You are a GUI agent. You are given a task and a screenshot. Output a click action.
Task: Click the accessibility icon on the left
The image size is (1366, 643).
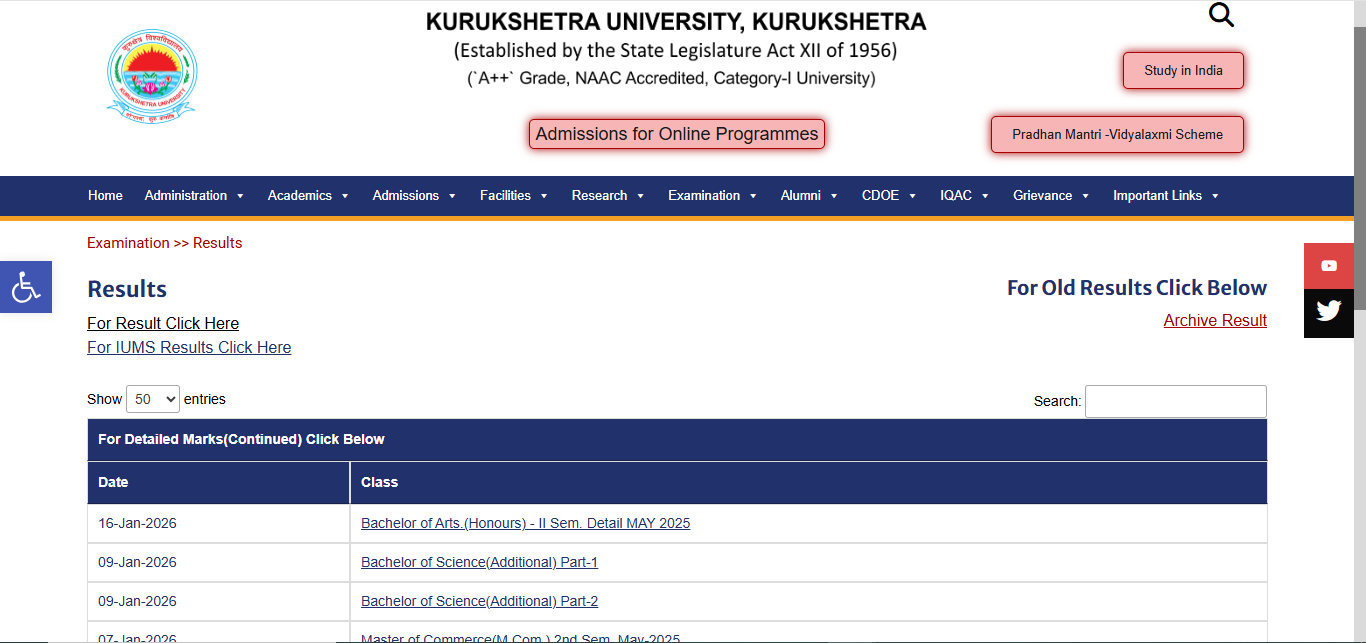[x=25, y=287]
